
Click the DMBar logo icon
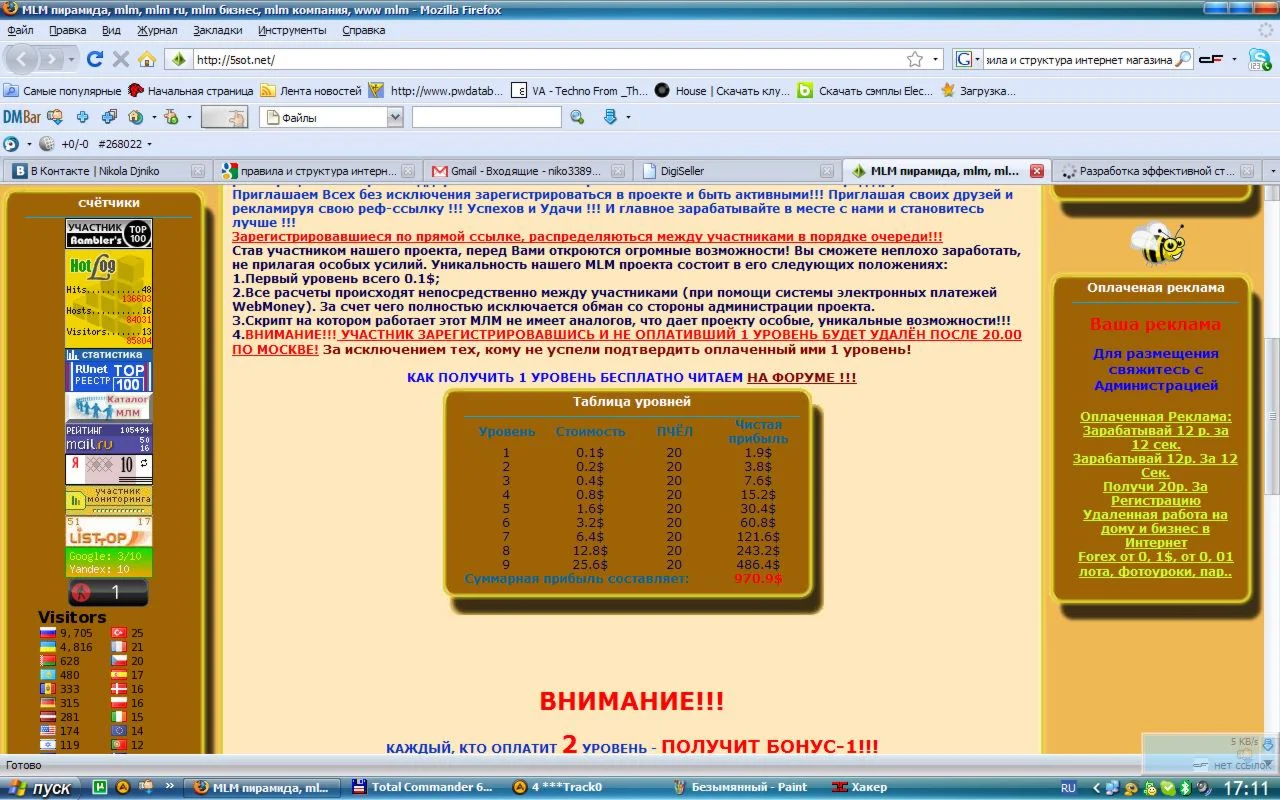[x=20, y=117]
